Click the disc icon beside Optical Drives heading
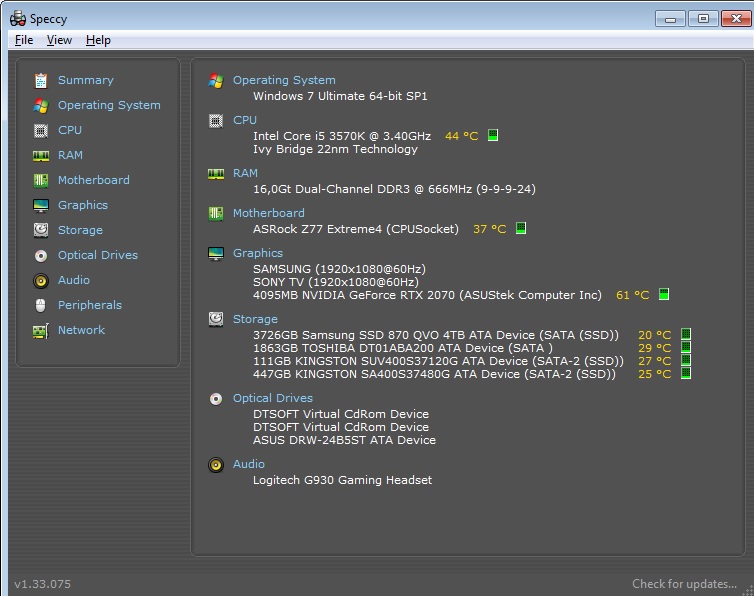Screen dimensions: 754x596 [216, 398]
